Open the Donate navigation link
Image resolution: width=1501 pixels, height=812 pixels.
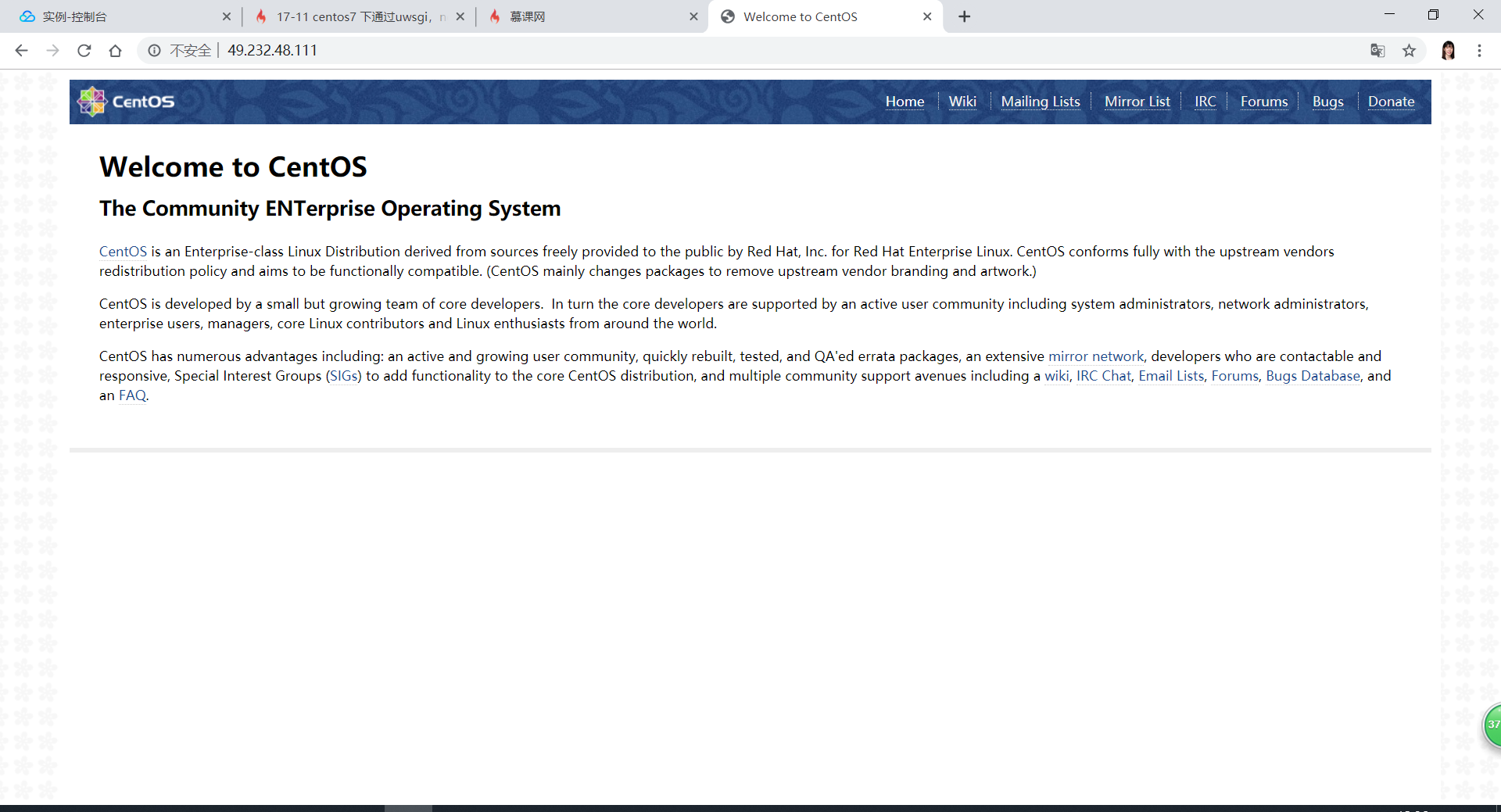(x=1391, y=102)
